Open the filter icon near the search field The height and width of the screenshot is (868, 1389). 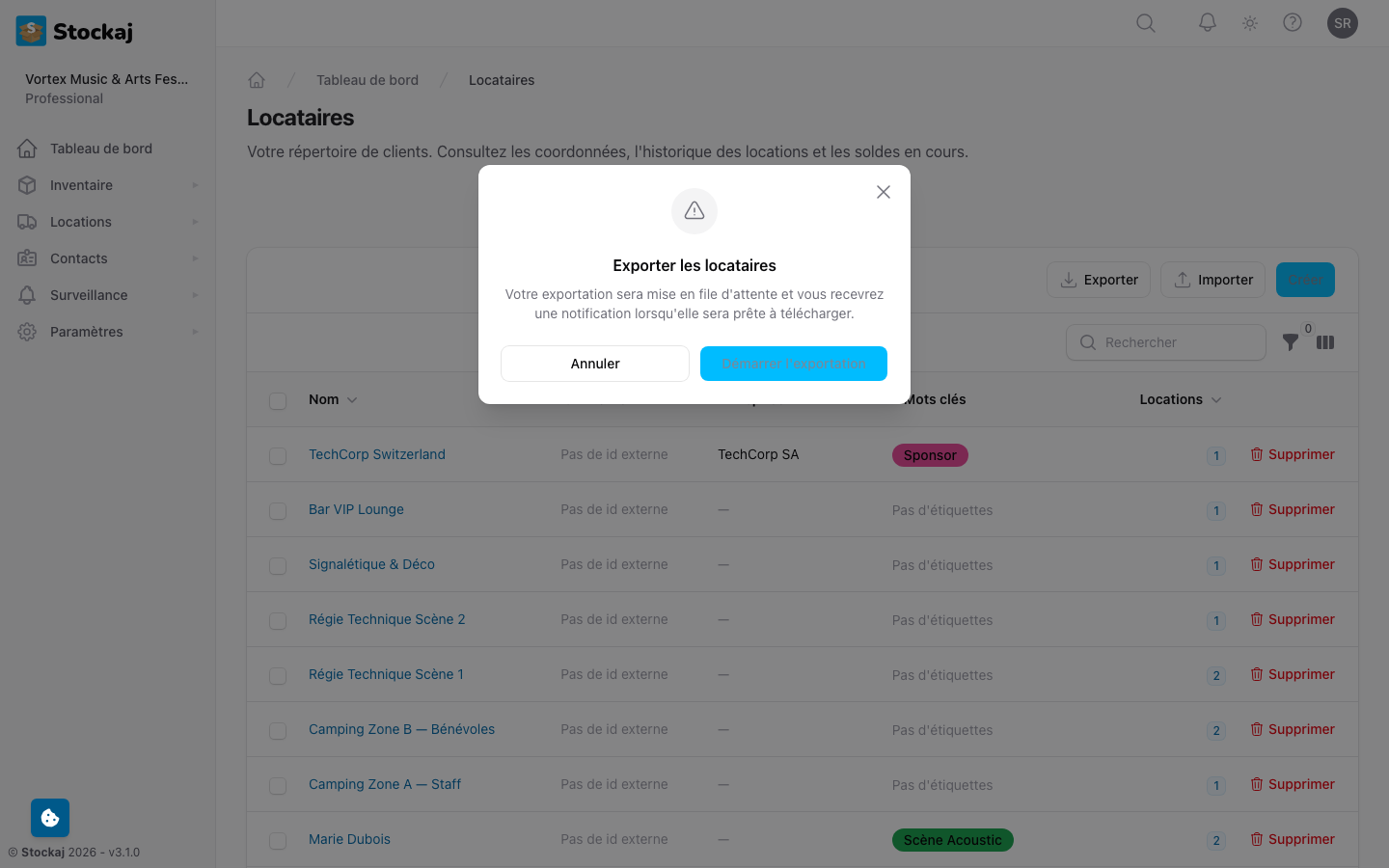1292,342
